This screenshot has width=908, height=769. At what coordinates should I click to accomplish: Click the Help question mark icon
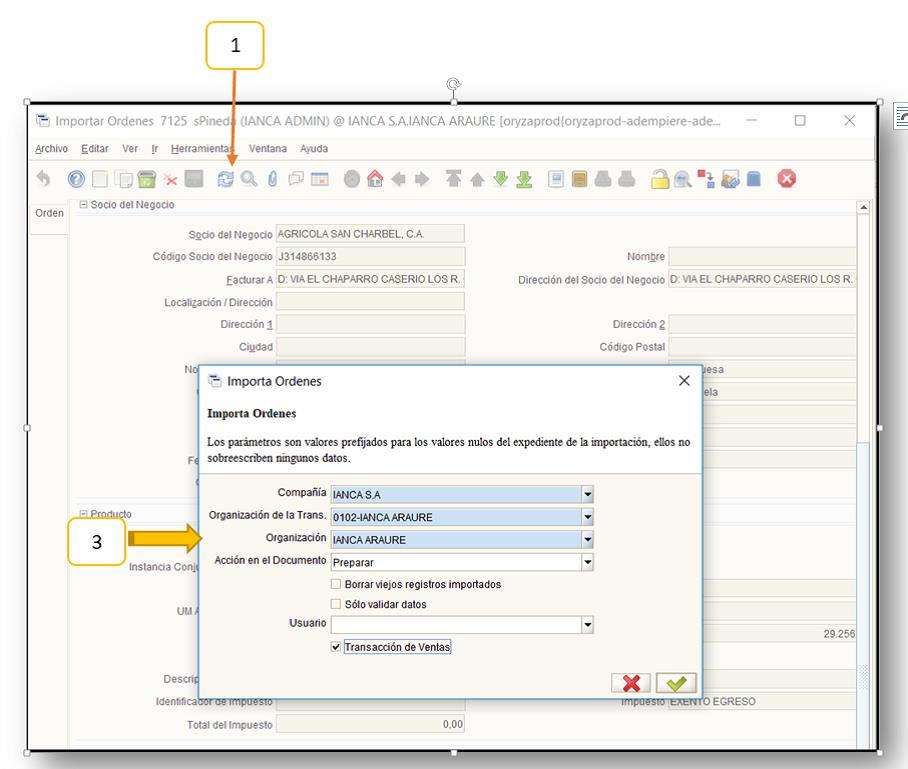coord(75,179)
